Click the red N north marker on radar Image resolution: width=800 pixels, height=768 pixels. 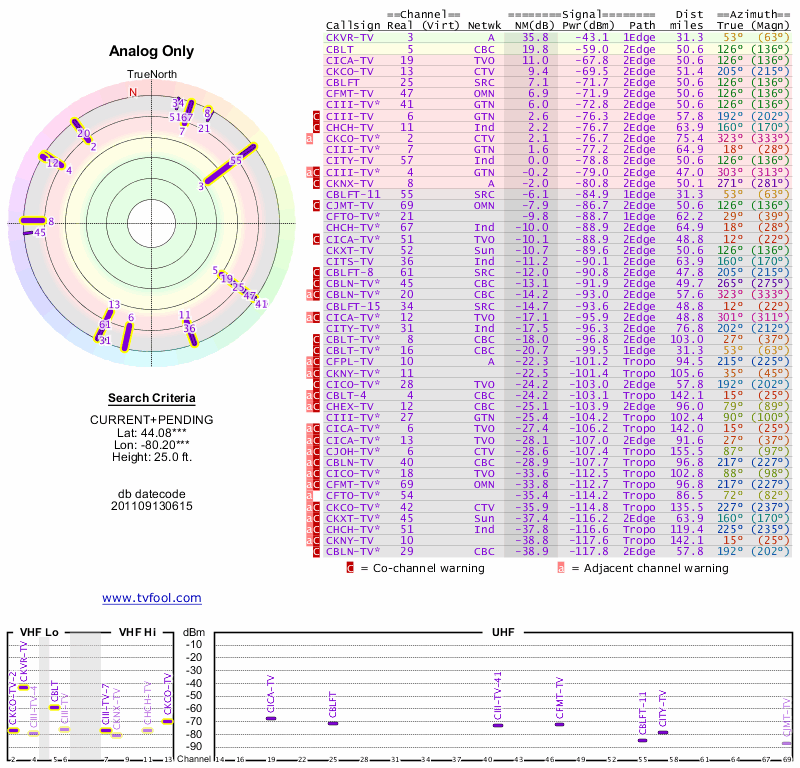pos(132,93)
